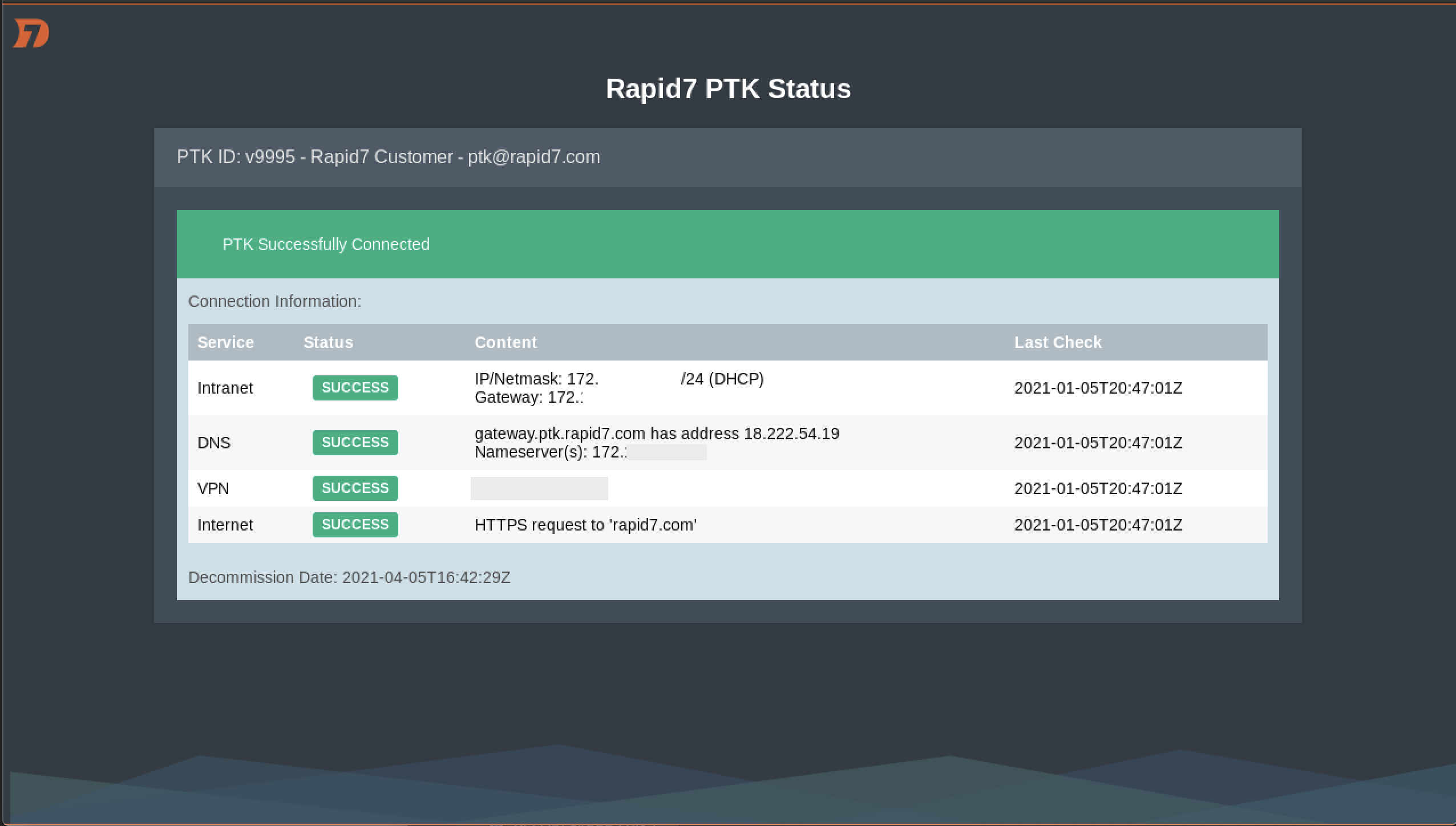Screen dimensions: 1456x826
Task: Click the Internet SUCCESS status badge
Action: pos(355,525)
